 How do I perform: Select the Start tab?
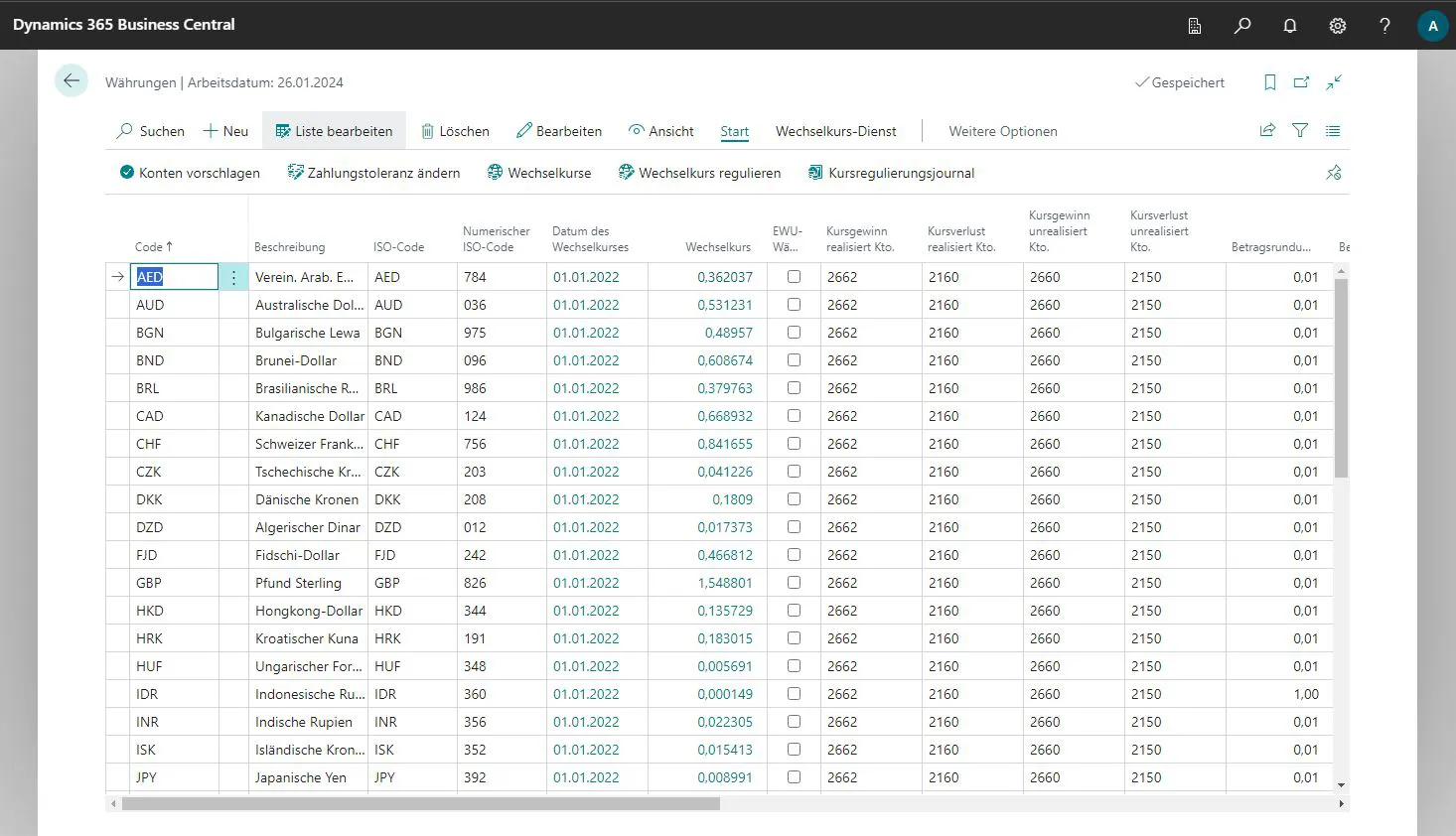(x=735, y=131)
